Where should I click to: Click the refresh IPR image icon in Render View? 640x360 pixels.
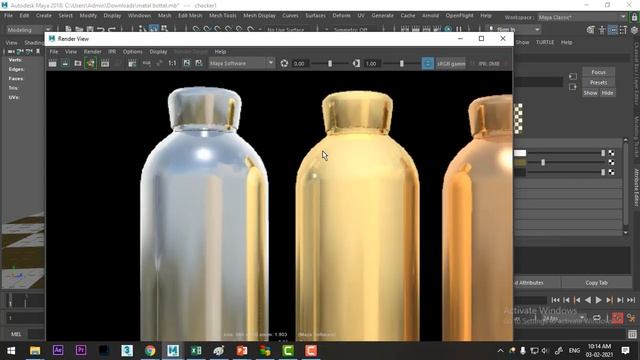105,63
